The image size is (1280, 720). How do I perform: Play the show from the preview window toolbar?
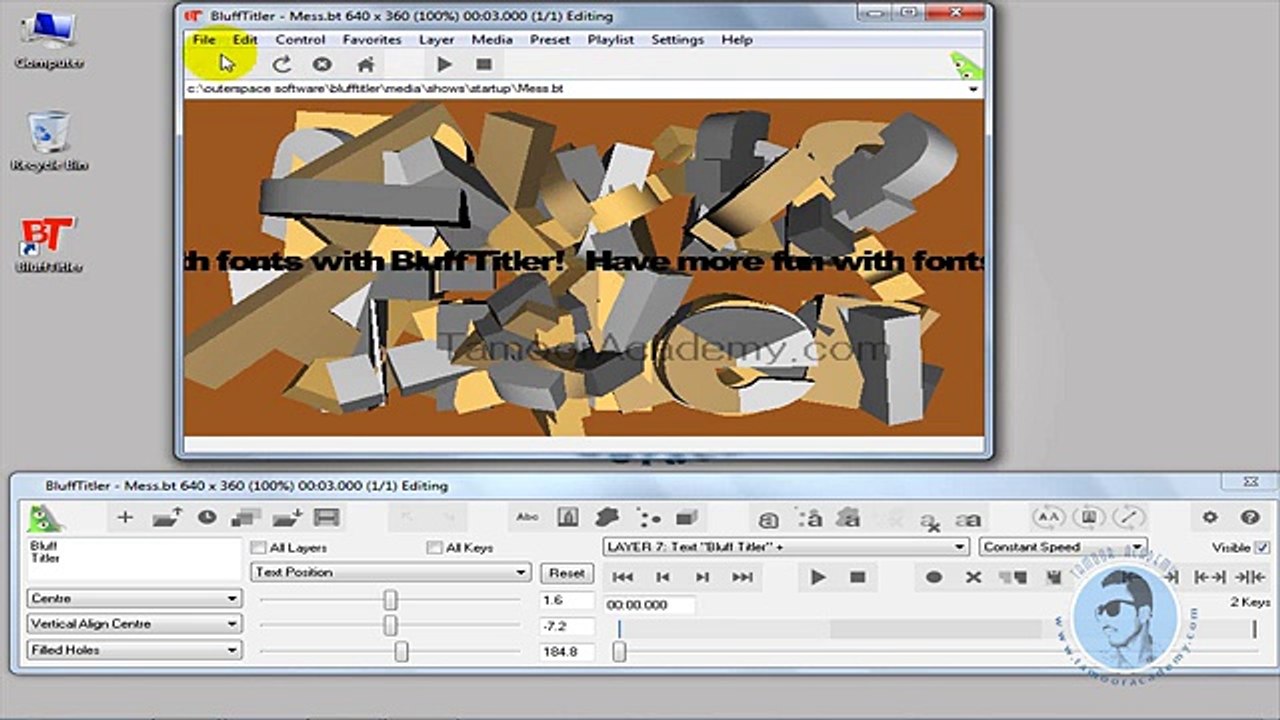pyautogui.click(x=444, y=64)
